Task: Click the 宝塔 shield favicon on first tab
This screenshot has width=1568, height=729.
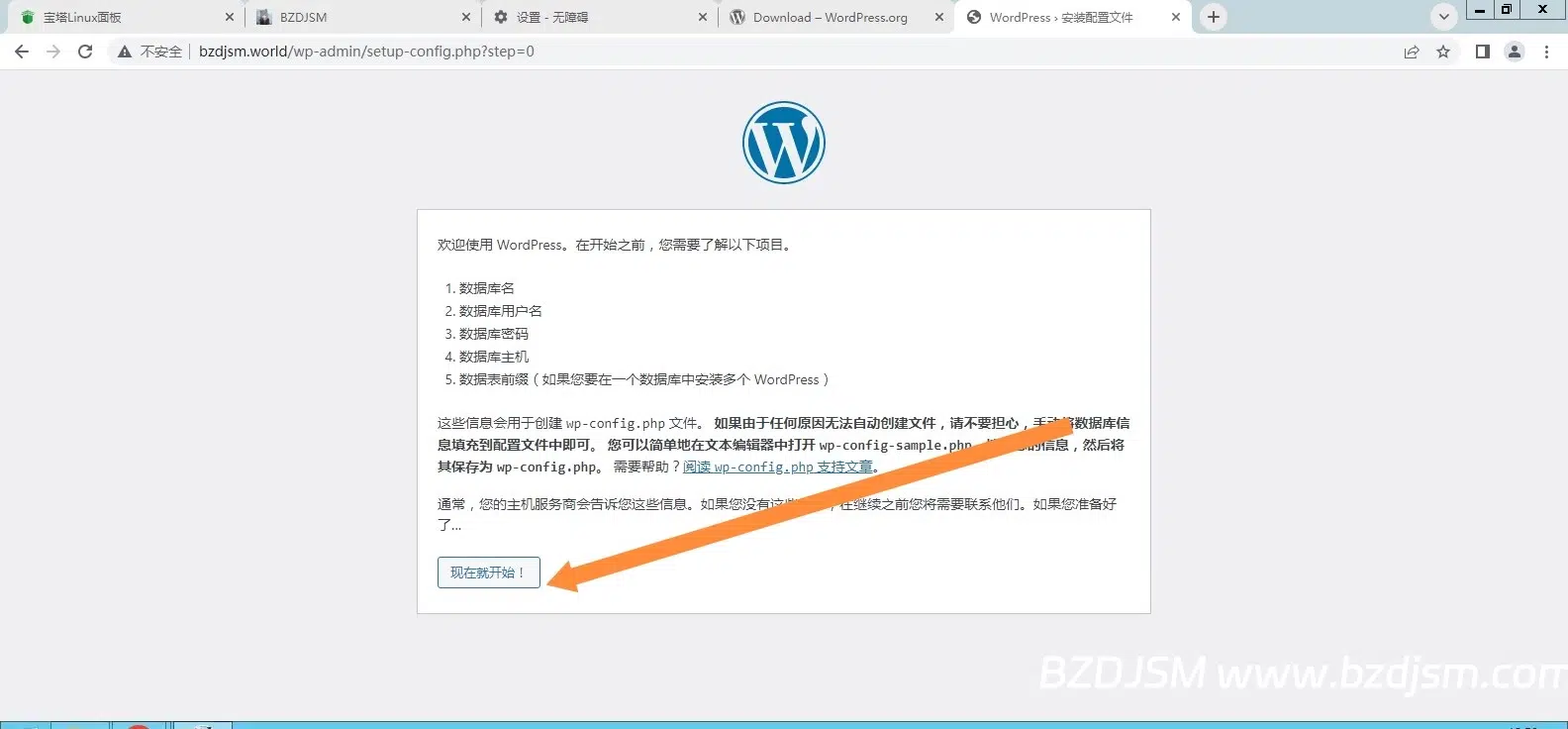Action: coord(28,17)
